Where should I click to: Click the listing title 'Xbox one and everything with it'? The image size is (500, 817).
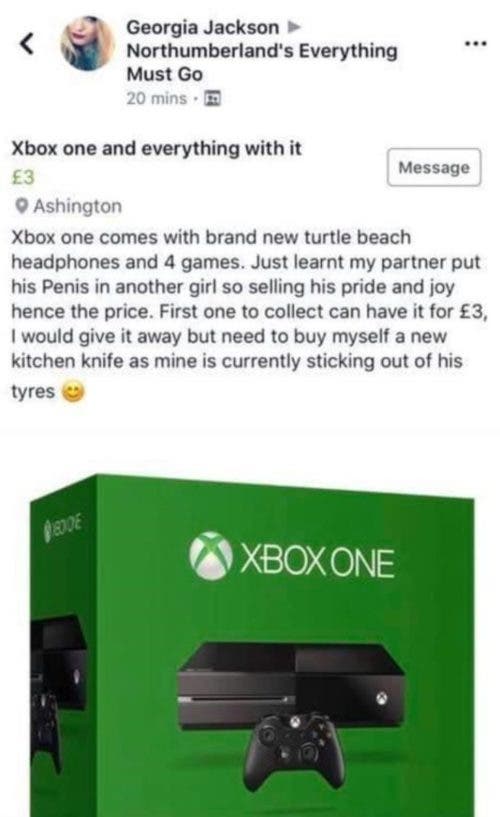coord(156,148)
